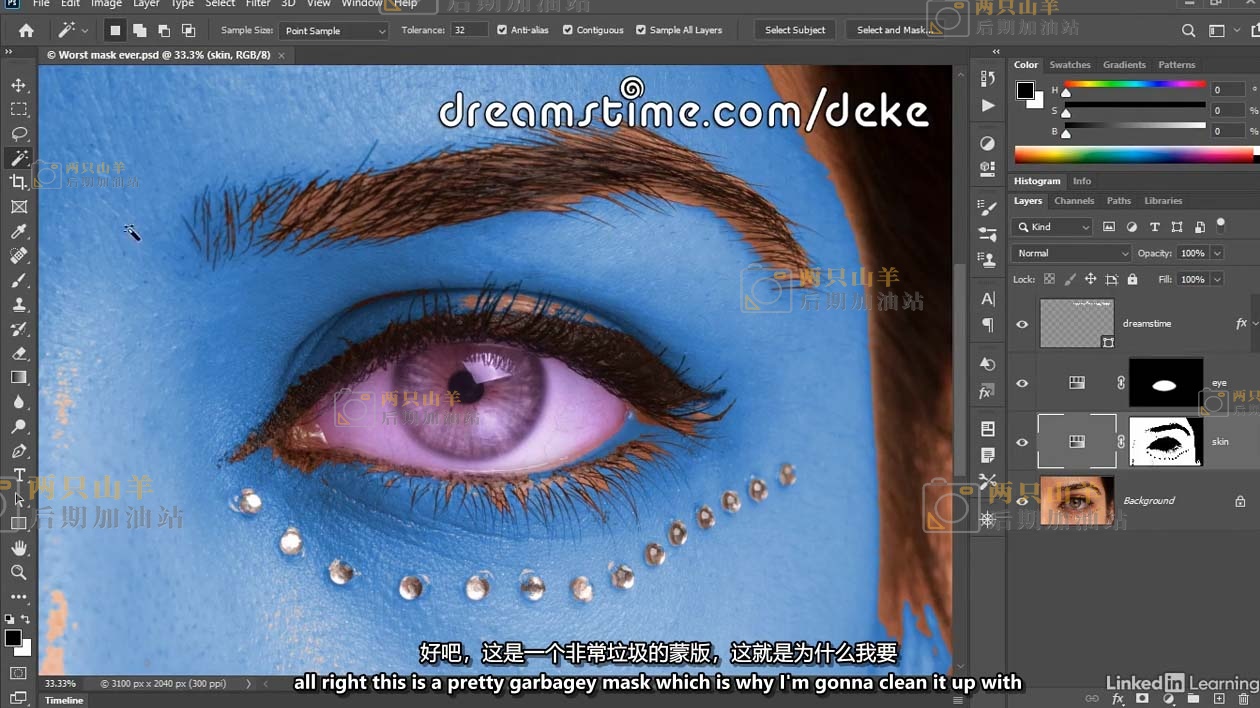This screenshot has width=1260, height=708.
Task: Select the Zoom tool
Action: pyautogui.click(x=18, y=572)
